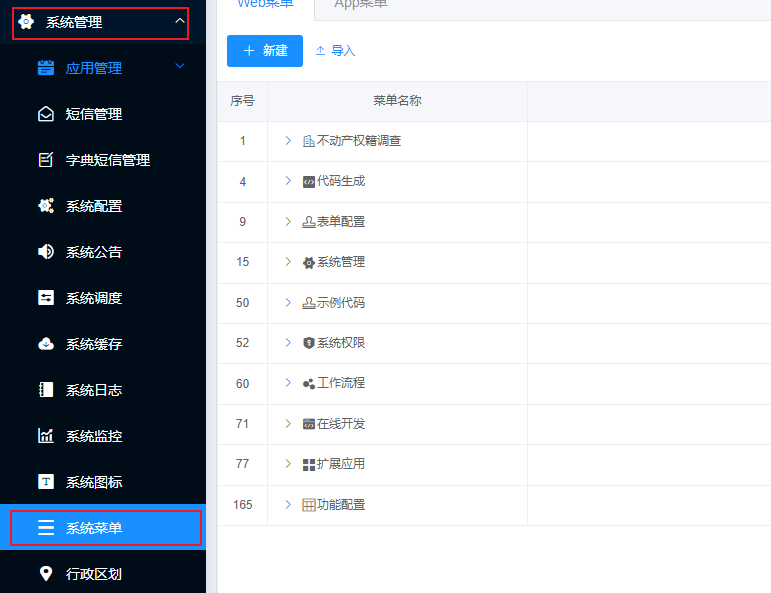Viewport: 771px width, 593px height.
Task: Click the 系统监控 chart icon
Action: click(46, 436)
